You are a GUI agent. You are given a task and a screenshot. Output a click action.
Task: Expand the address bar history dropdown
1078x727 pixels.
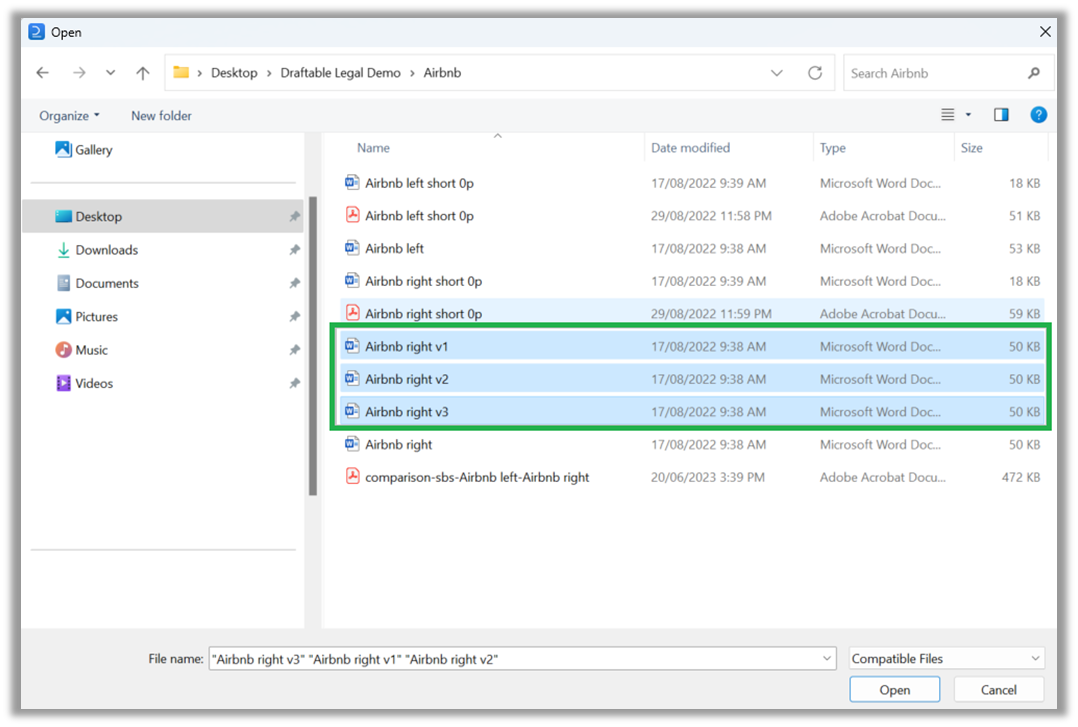776,73
